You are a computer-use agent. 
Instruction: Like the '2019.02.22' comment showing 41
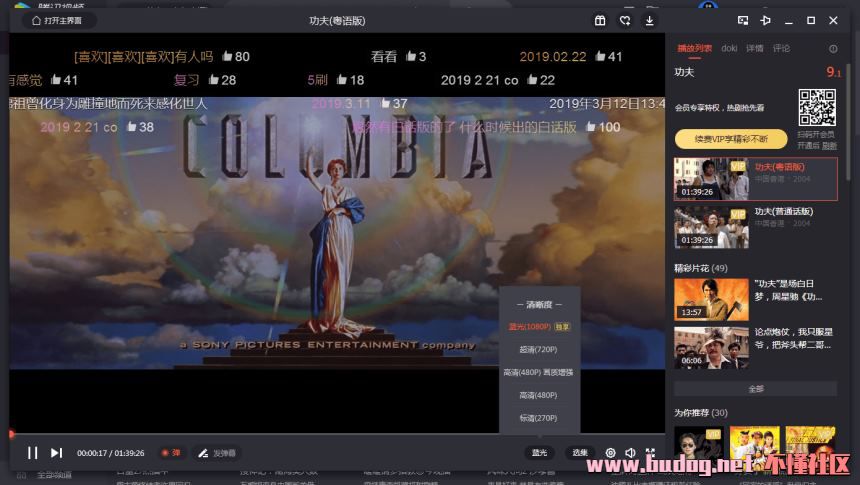(601, 56)
